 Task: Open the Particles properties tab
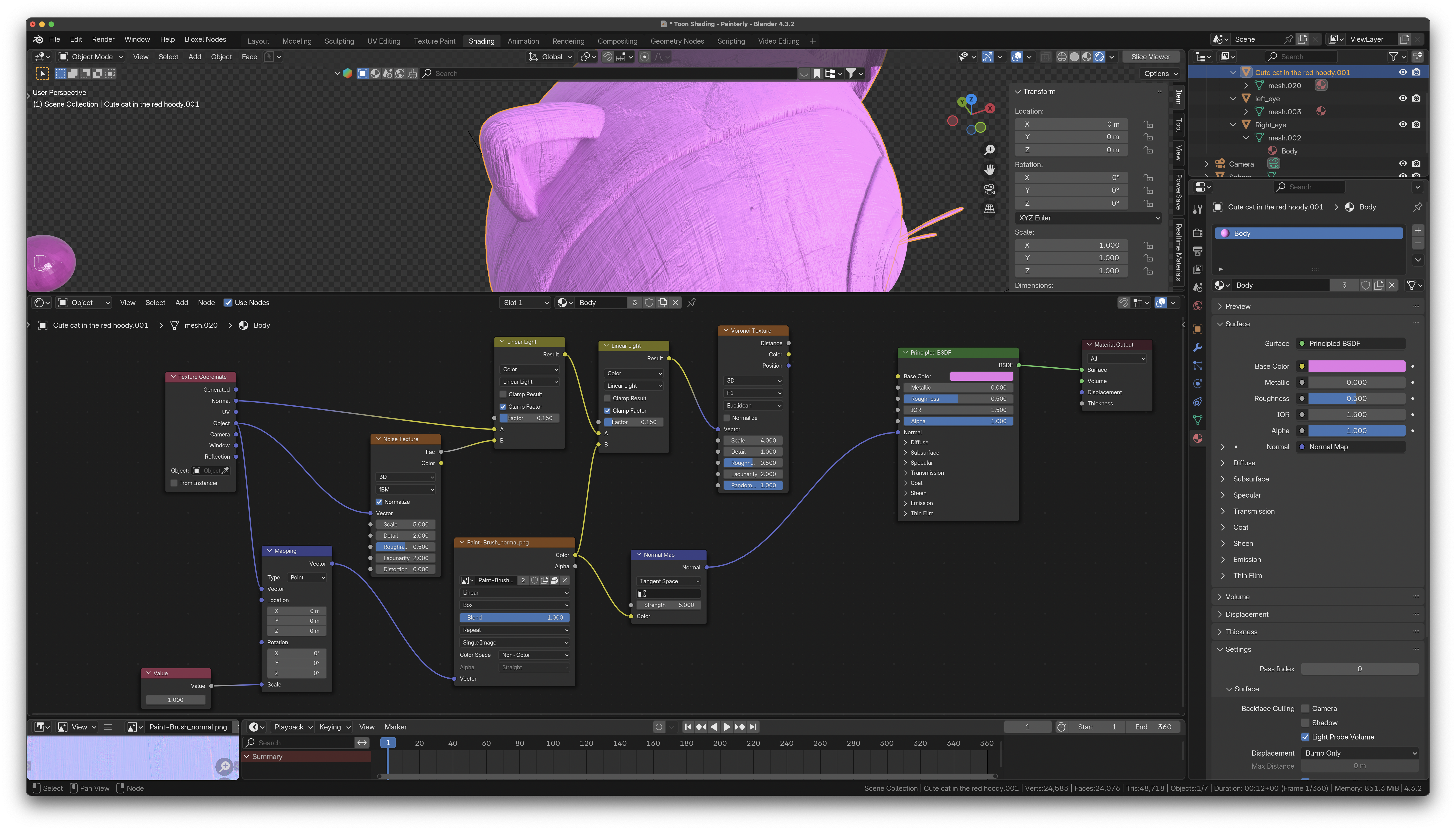pyautogui.click(x=1198, y=365)
